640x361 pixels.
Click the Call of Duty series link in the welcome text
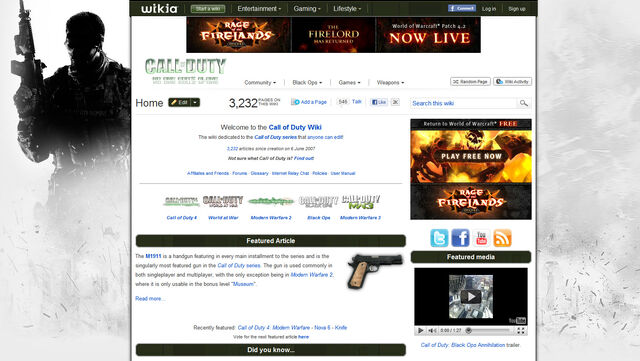pyautogui.click(x=276, y=137)
